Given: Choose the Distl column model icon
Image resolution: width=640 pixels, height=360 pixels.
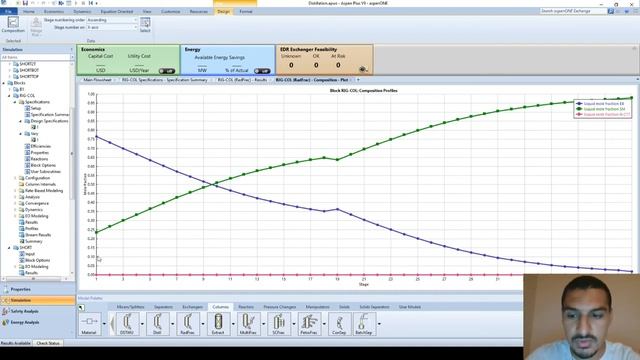Looking at the screenshot, I should (157, 324).
